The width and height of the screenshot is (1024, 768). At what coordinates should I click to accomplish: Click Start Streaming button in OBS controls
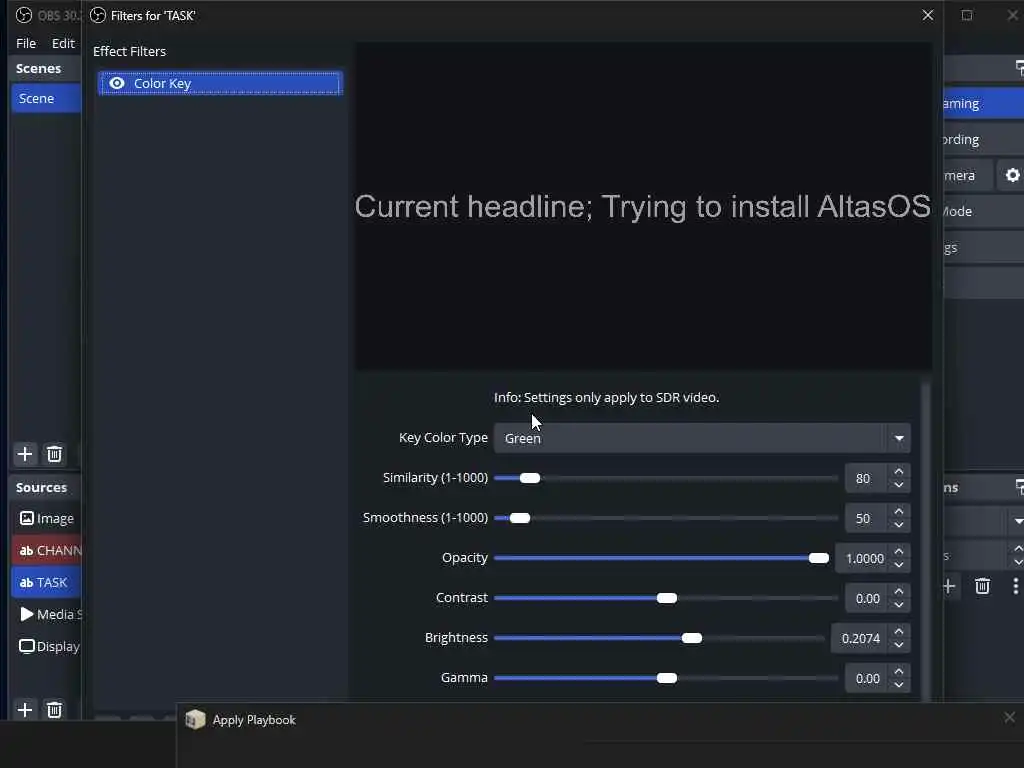[x=984, y=104]
